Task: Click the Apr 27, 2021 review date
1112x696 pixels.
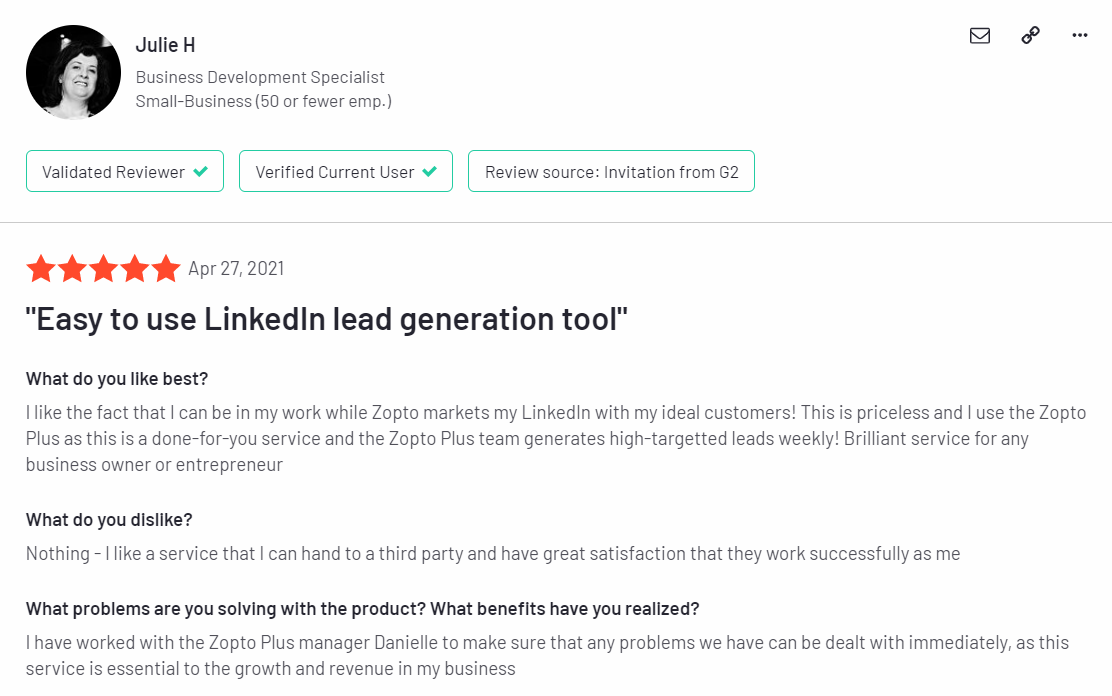Action: click(x=236, y=269)
